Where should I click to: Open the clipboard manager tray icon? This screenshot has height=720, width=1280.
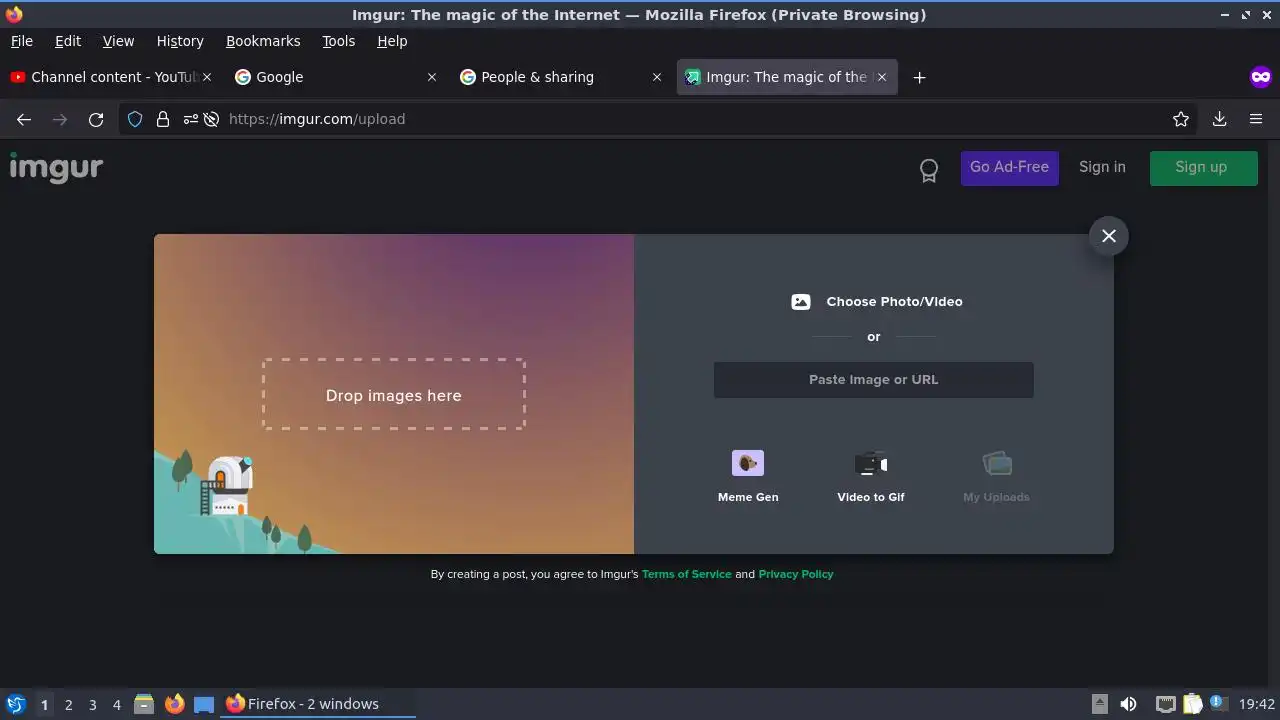point(1192,704)
